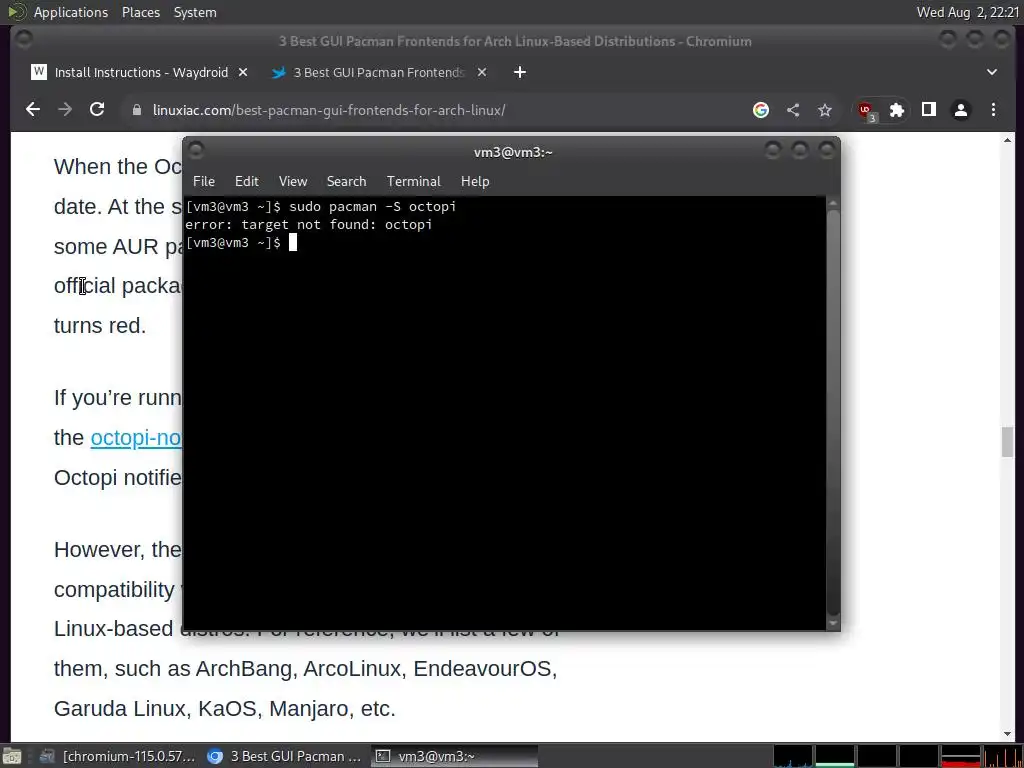Click the page scrollbar up arrow
Viewport: 1024px width, 768px height.
coord(1007,140)
